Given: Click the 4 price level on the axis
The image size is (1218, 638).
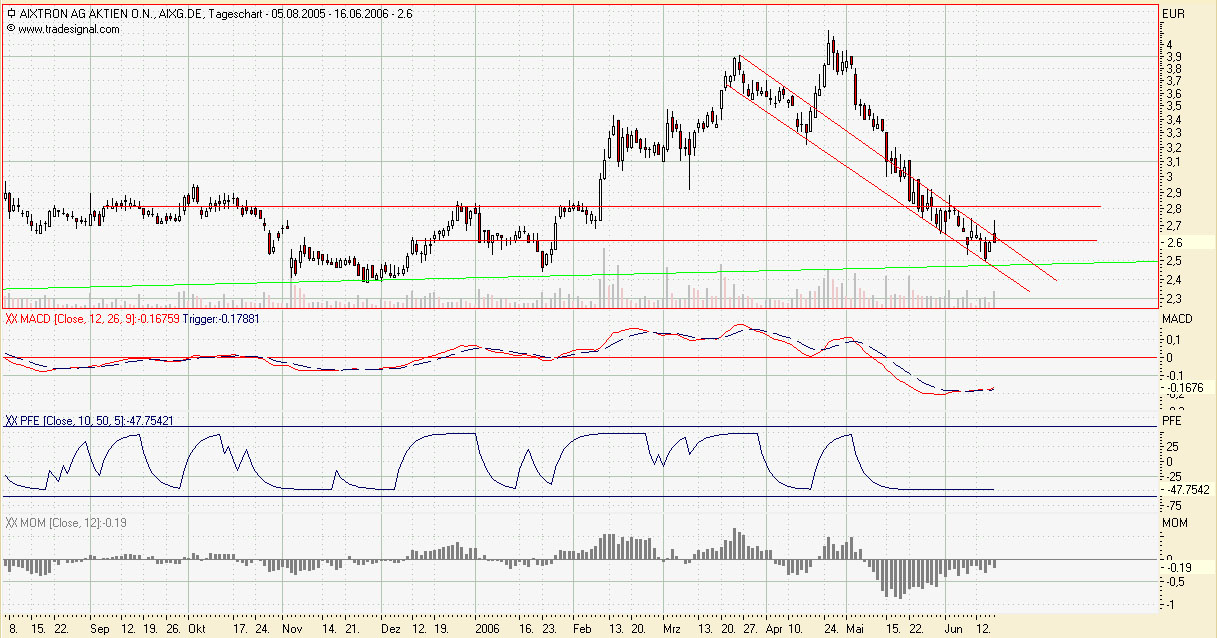Looking at the screenshot, I should [x=1170, y=44].
